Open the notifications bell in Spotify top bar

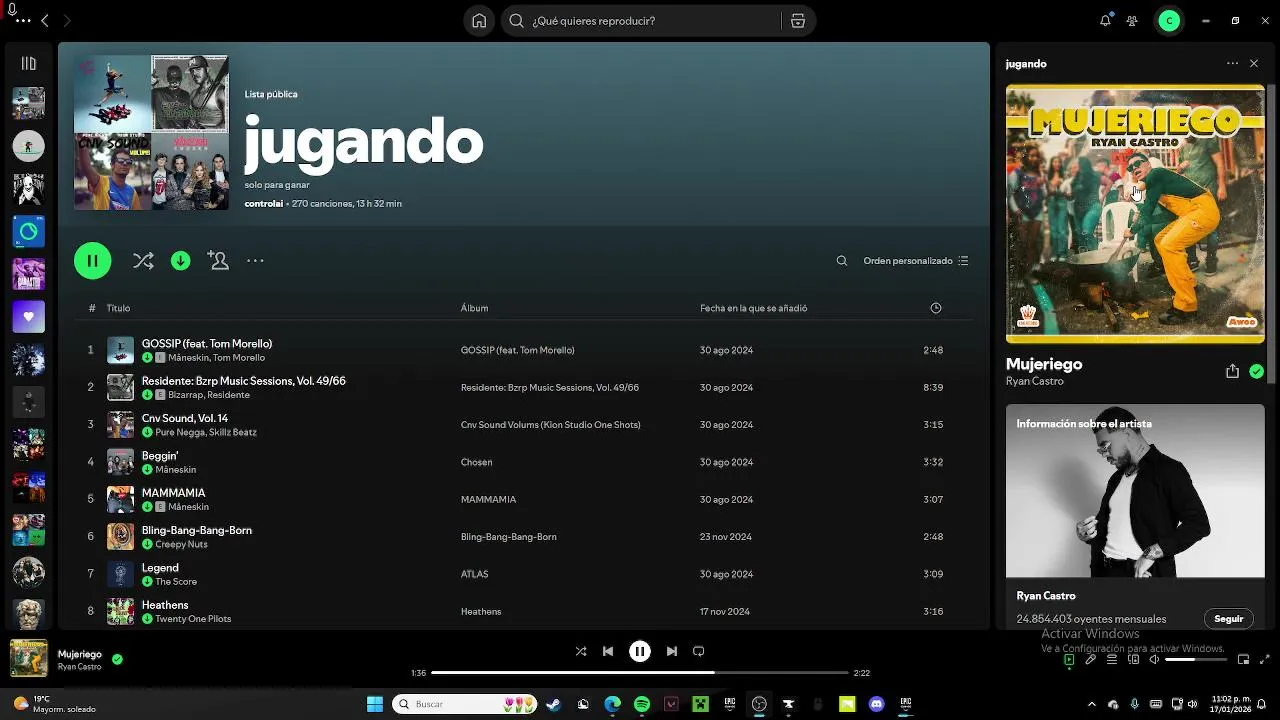[1105, 21]
